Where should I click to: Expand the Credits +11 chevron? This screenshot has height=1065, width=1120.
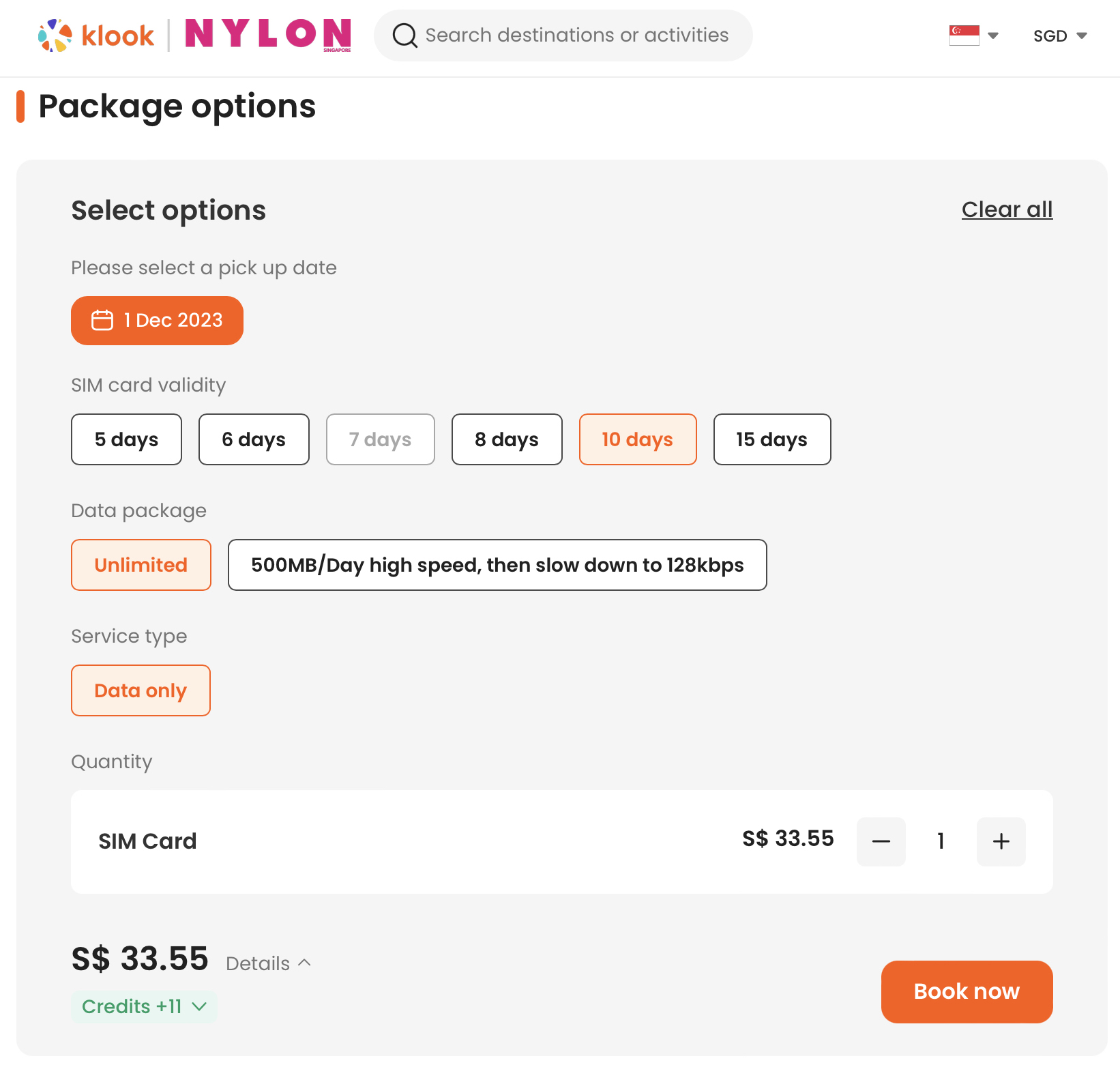(x=199, y=1006)
